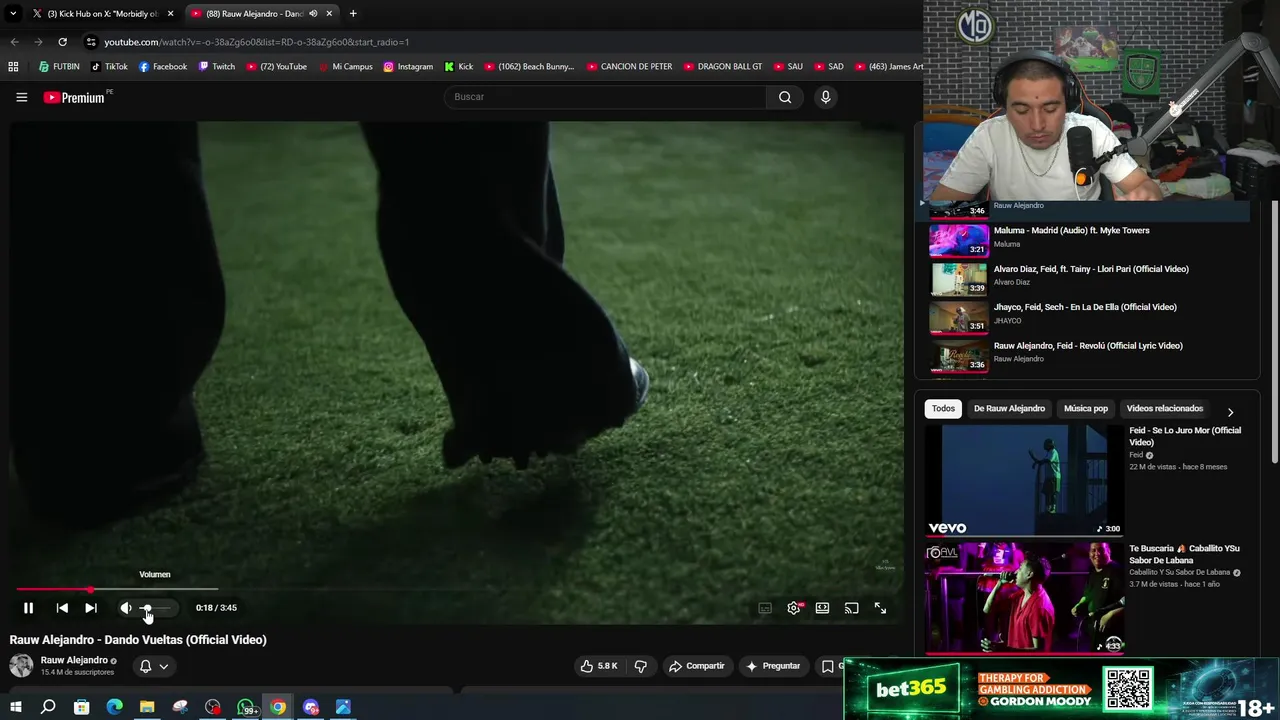Click the search magnifier button
The height and width of the screenshot is (720, 1280).
tap(785, 97)
